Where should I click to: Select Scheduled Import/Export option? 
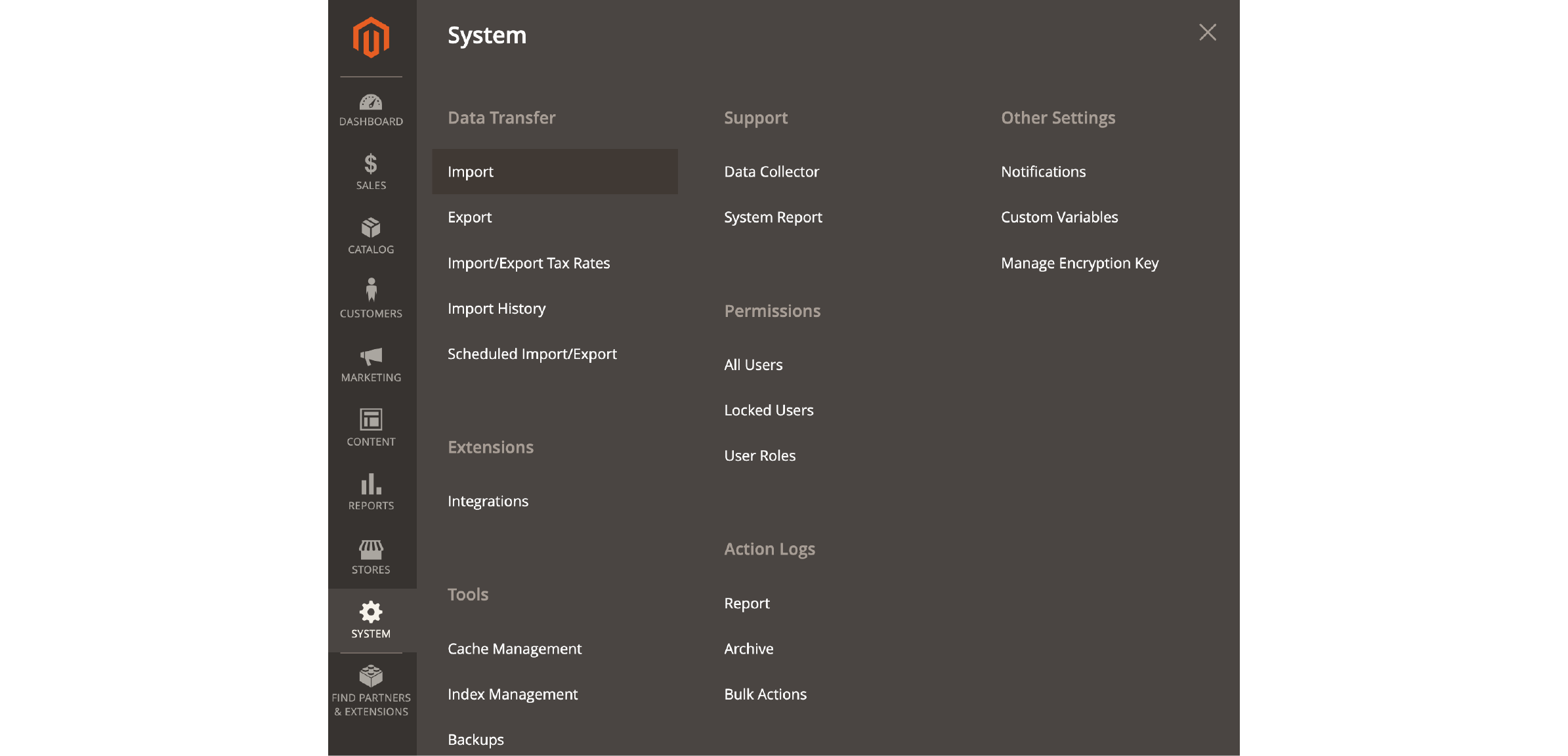532,353
